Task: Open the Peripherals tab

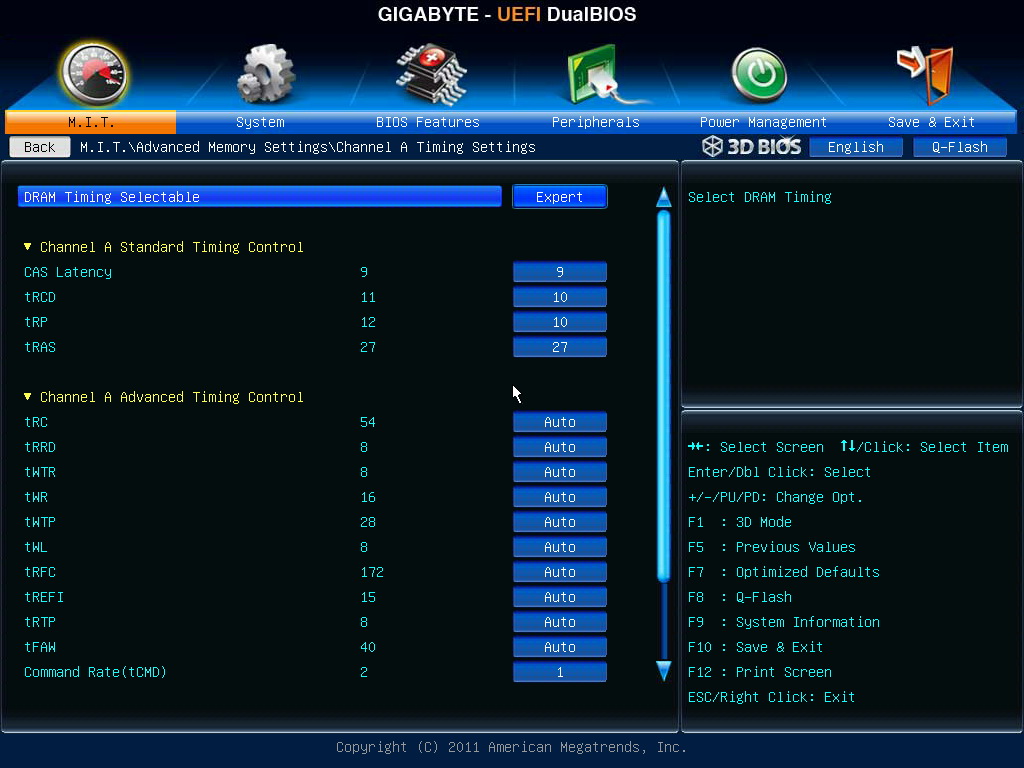Action: 595,122
